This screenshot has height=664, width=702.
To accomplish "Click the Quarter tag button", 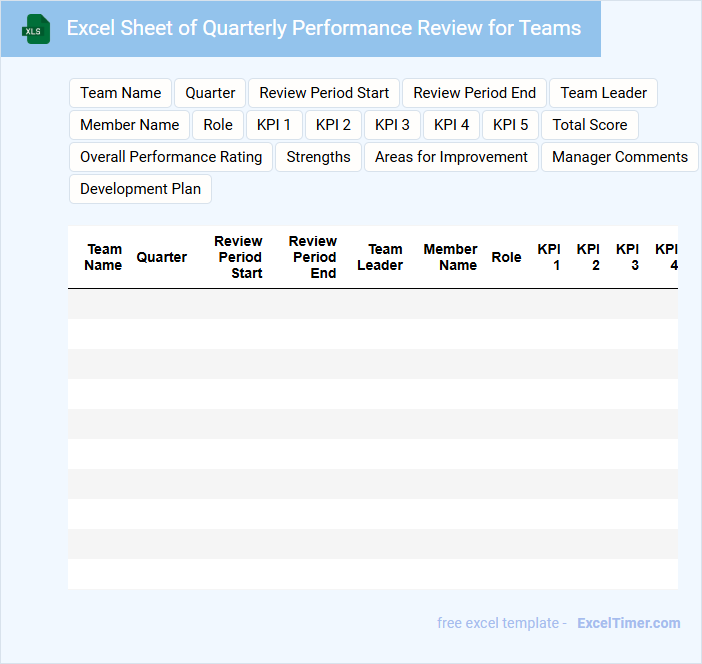I will [x=210, y=93].
